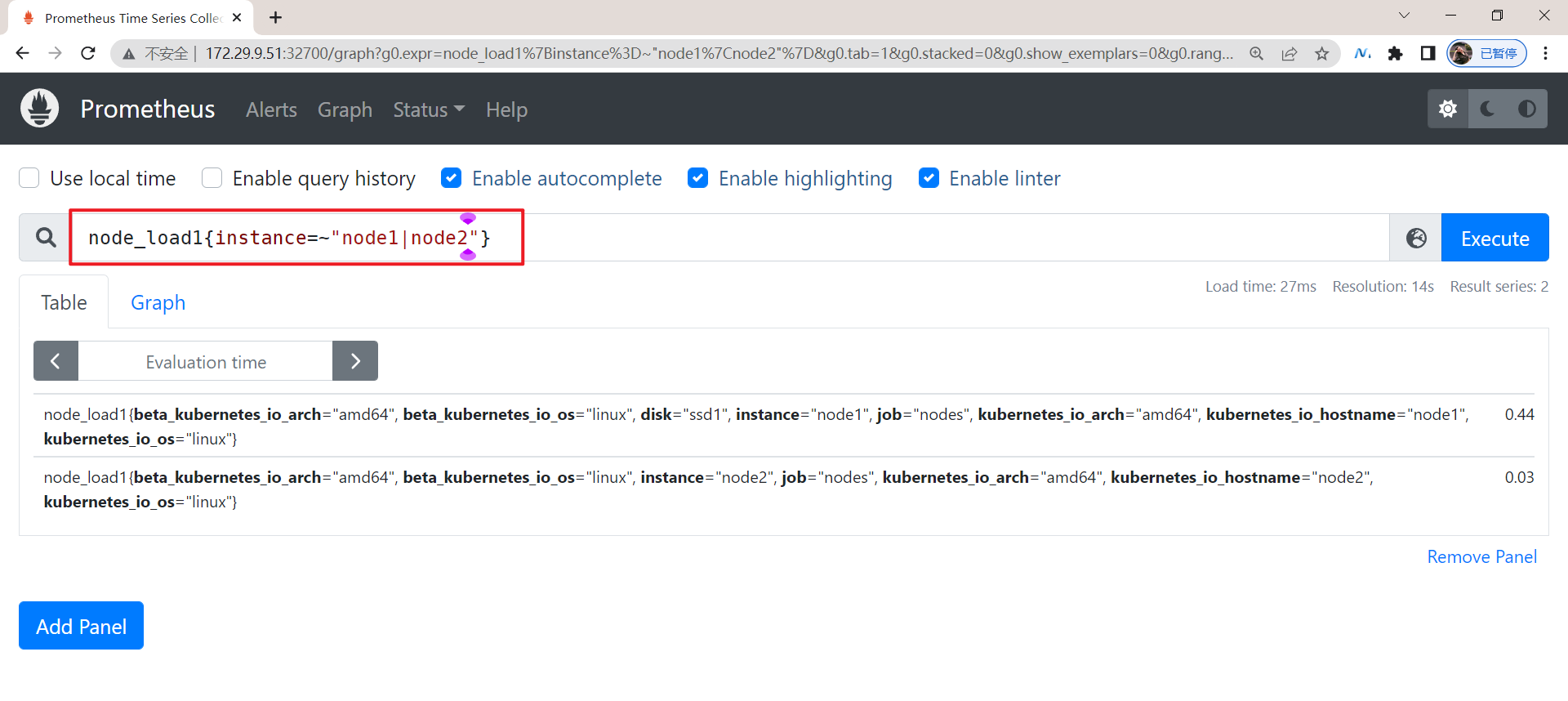Open the profile avatar button
The width and height of the screenshot is (1568, 701).
1487,53
